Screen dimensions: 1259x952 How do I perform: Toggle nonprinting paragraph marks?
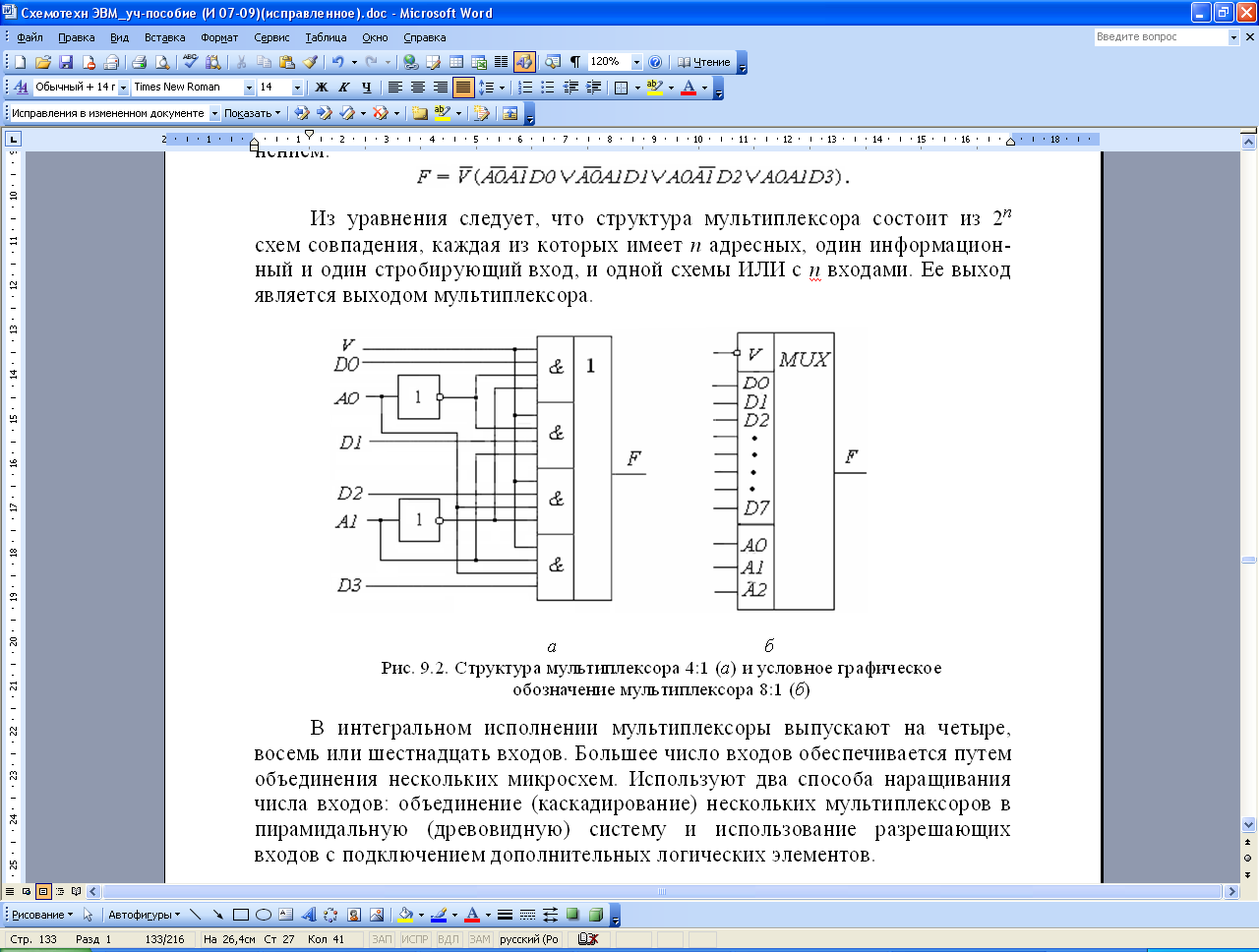click(575, 62)
